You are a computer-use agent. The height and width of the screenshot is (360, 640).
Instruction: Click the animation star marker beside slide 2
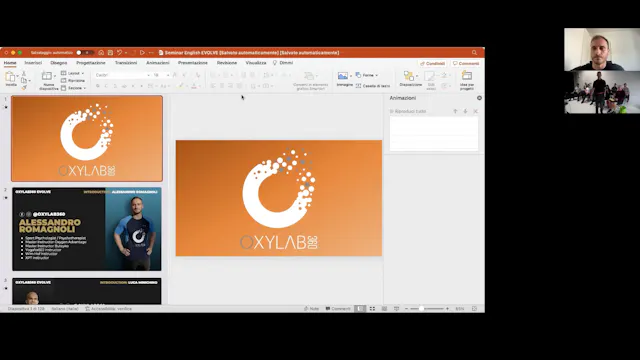6,198
